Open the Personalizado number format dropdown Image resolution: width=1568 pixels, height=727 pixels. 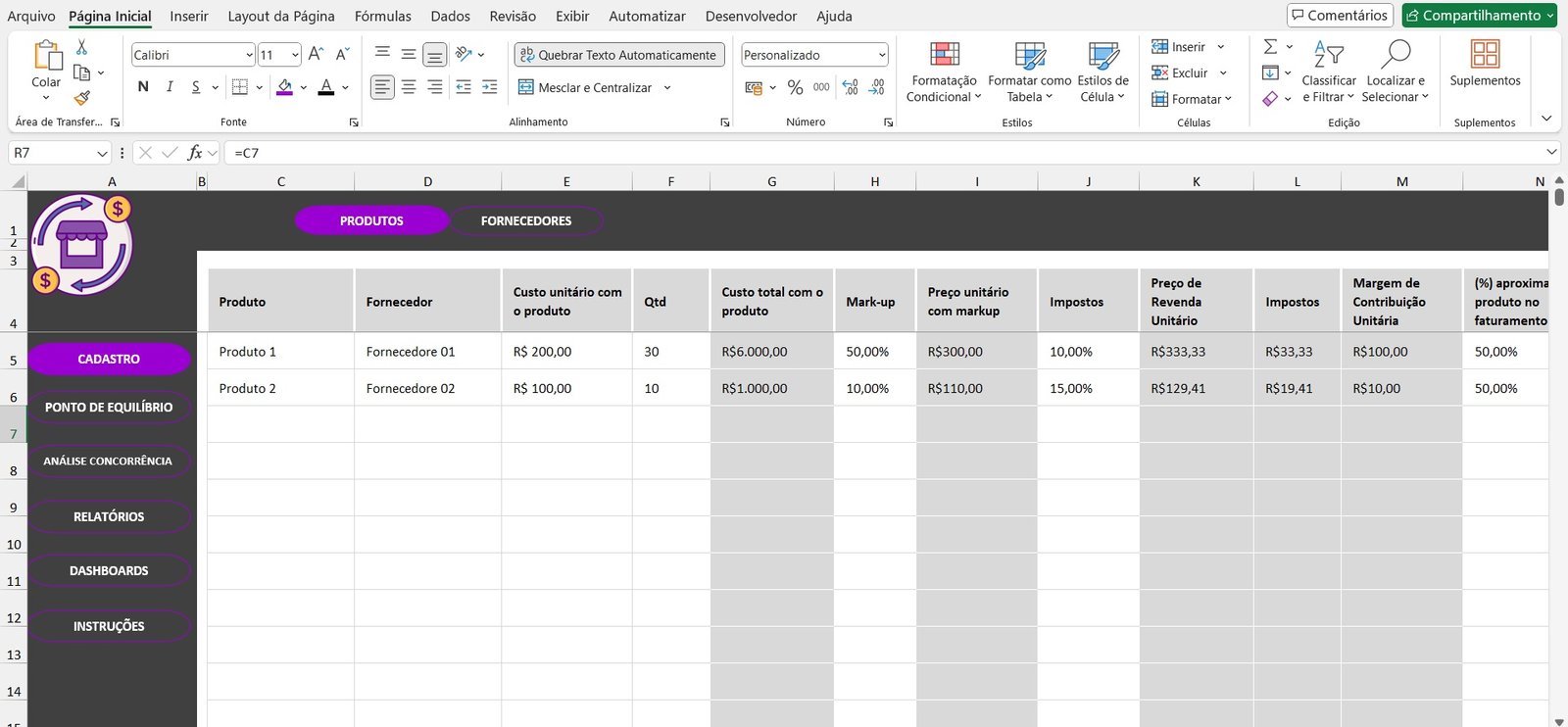[882, 55]
